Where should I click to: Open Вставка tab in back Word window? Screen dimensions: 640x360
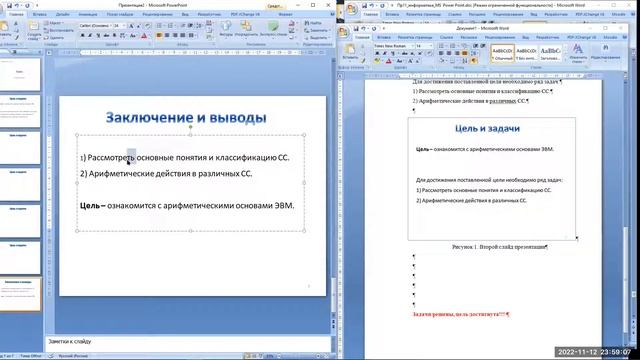392,14
